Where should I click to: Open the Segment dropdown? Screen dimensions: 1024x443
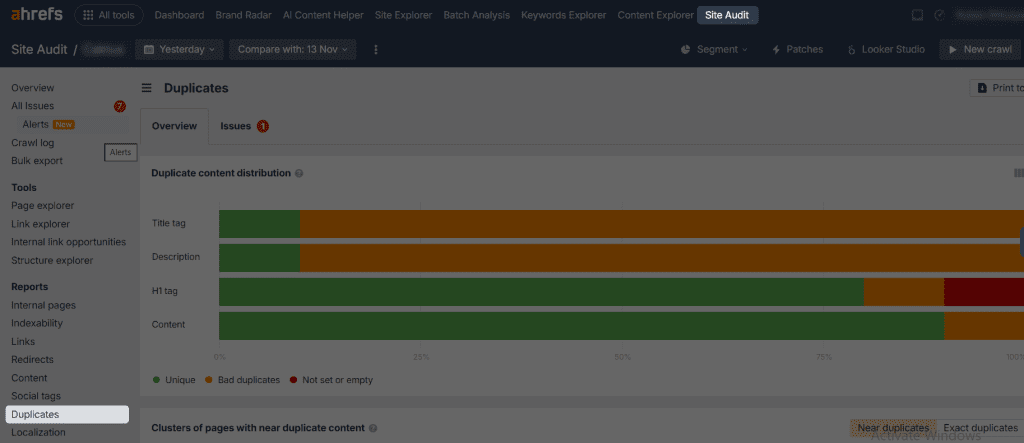pyautogui.click(x=714, y=50)
